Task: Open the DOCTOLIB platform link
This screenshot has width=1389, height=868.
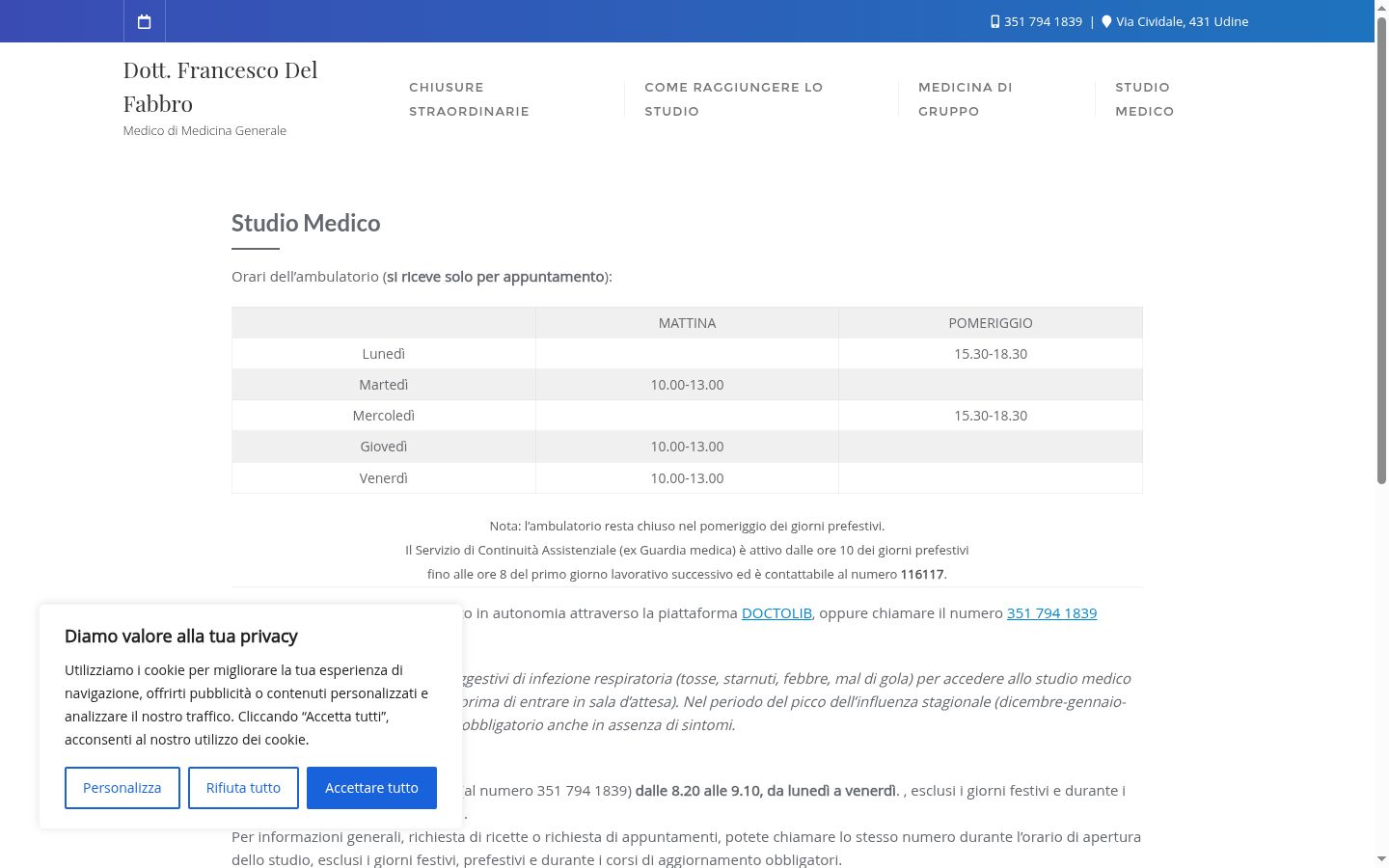Action: [776, 613]
